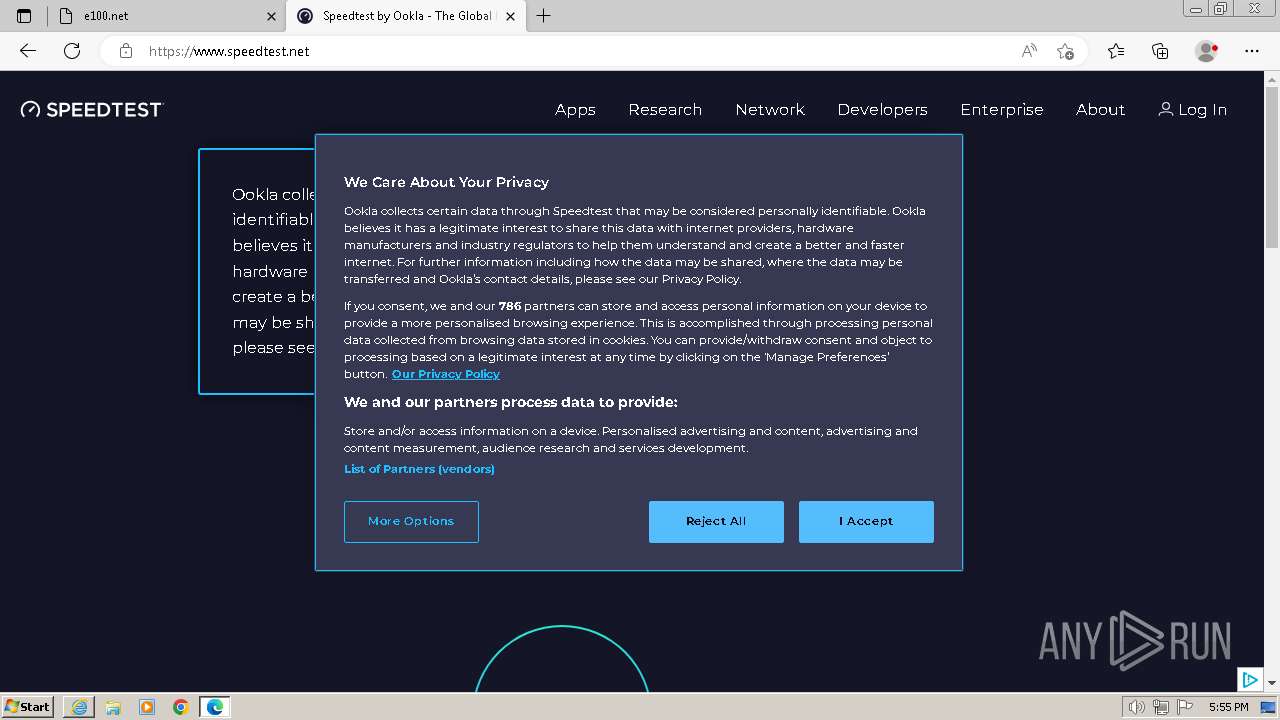Open the Our Privacy Policy link
This screenshot has width=1280, height=720.
(446, 374)
